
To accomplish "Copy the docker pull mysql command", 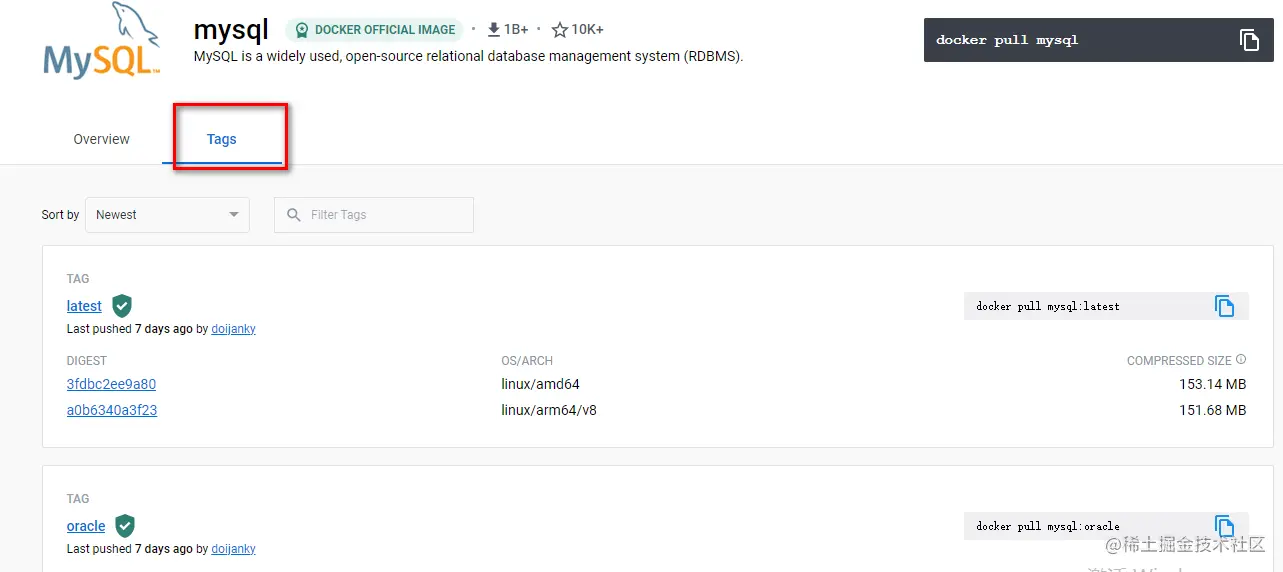I will (1249, 40).
